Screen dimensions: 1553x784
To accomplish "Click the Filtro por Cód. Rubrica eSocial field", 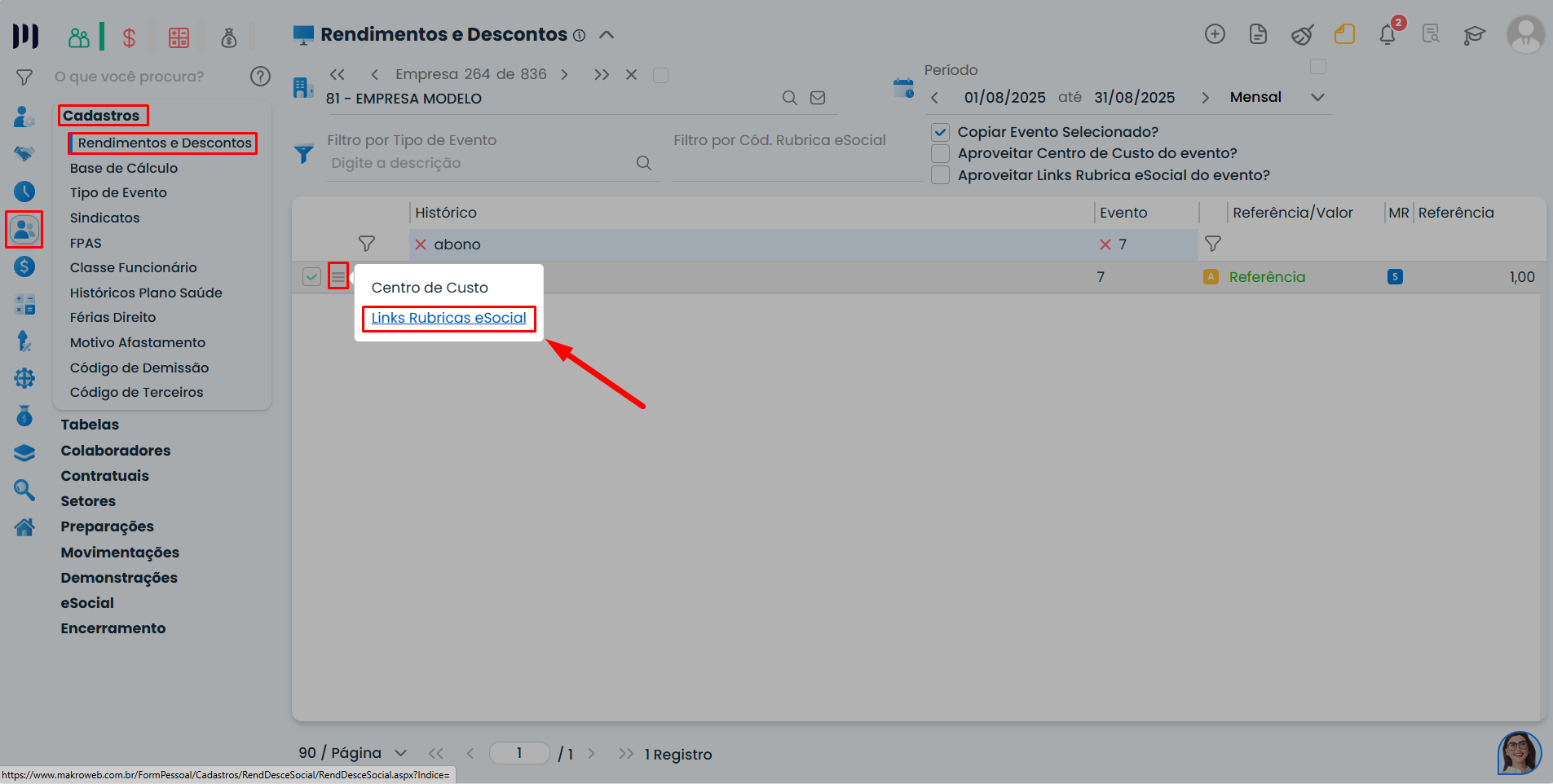I will point(796,163).
